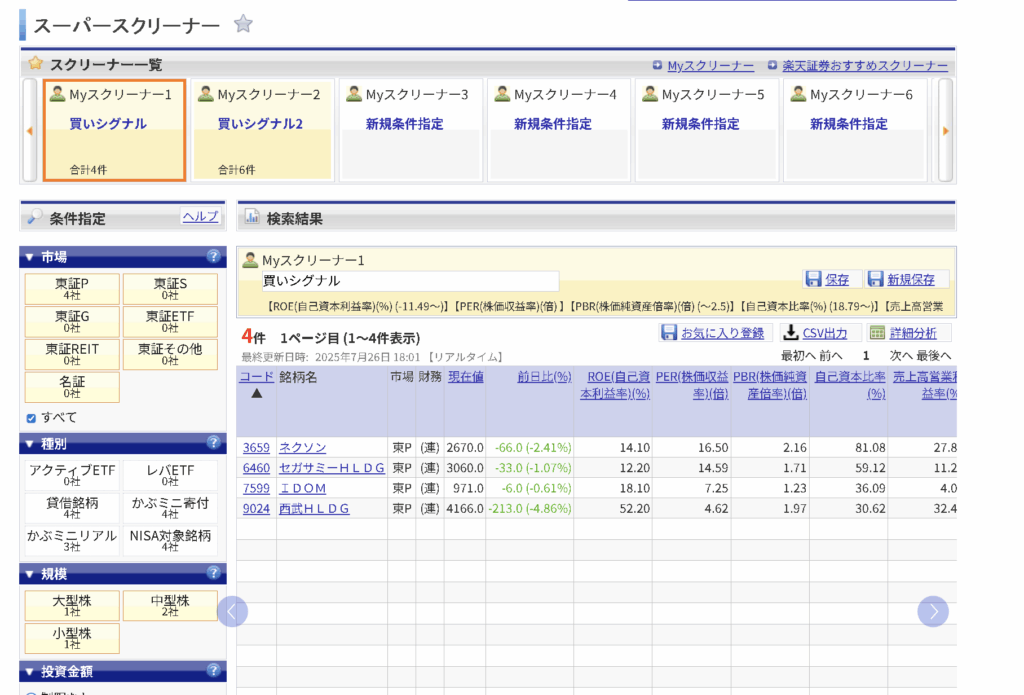Viewport: 1024px width, 695px height.
Task: Open help for 規模 section question icon
Action: click(x=213, y=573)
